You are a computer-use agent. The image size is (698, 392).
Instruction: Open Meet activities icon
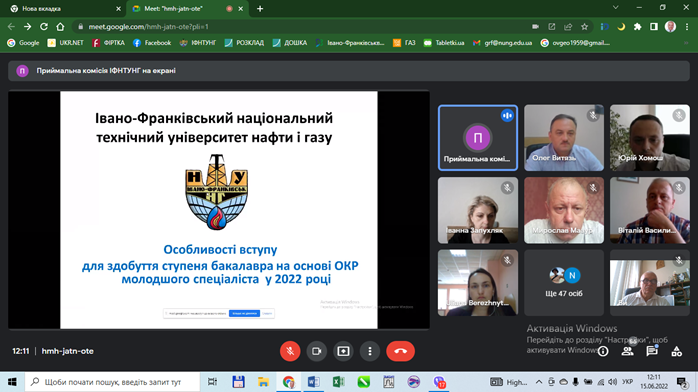click(x=677, y=351)
